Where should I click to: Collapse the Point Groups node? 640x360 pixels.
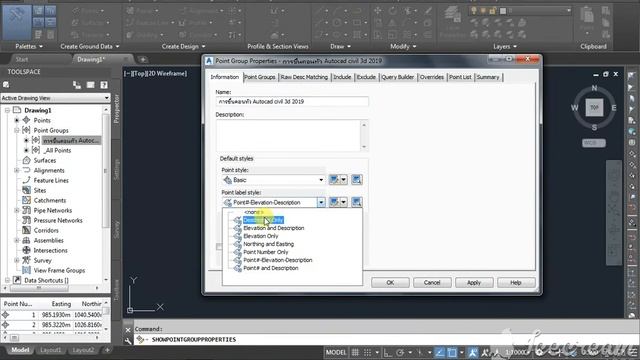coord(17,130)
